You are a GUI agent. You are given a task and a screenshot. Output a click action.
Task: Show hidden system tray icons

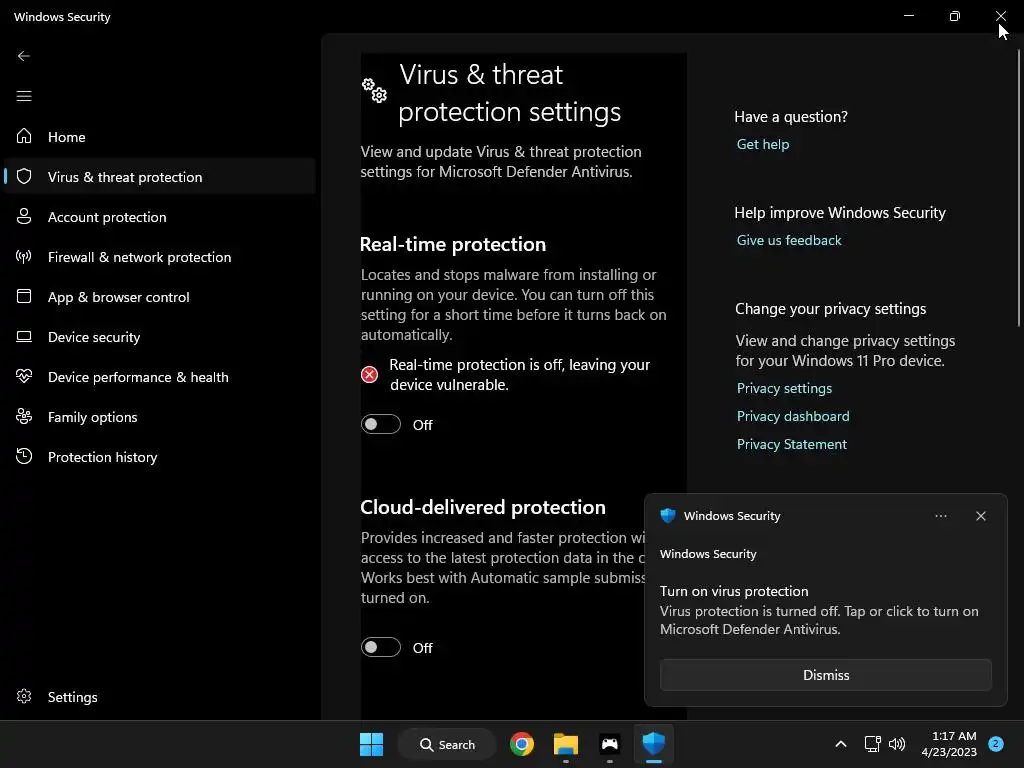point(841,744)
